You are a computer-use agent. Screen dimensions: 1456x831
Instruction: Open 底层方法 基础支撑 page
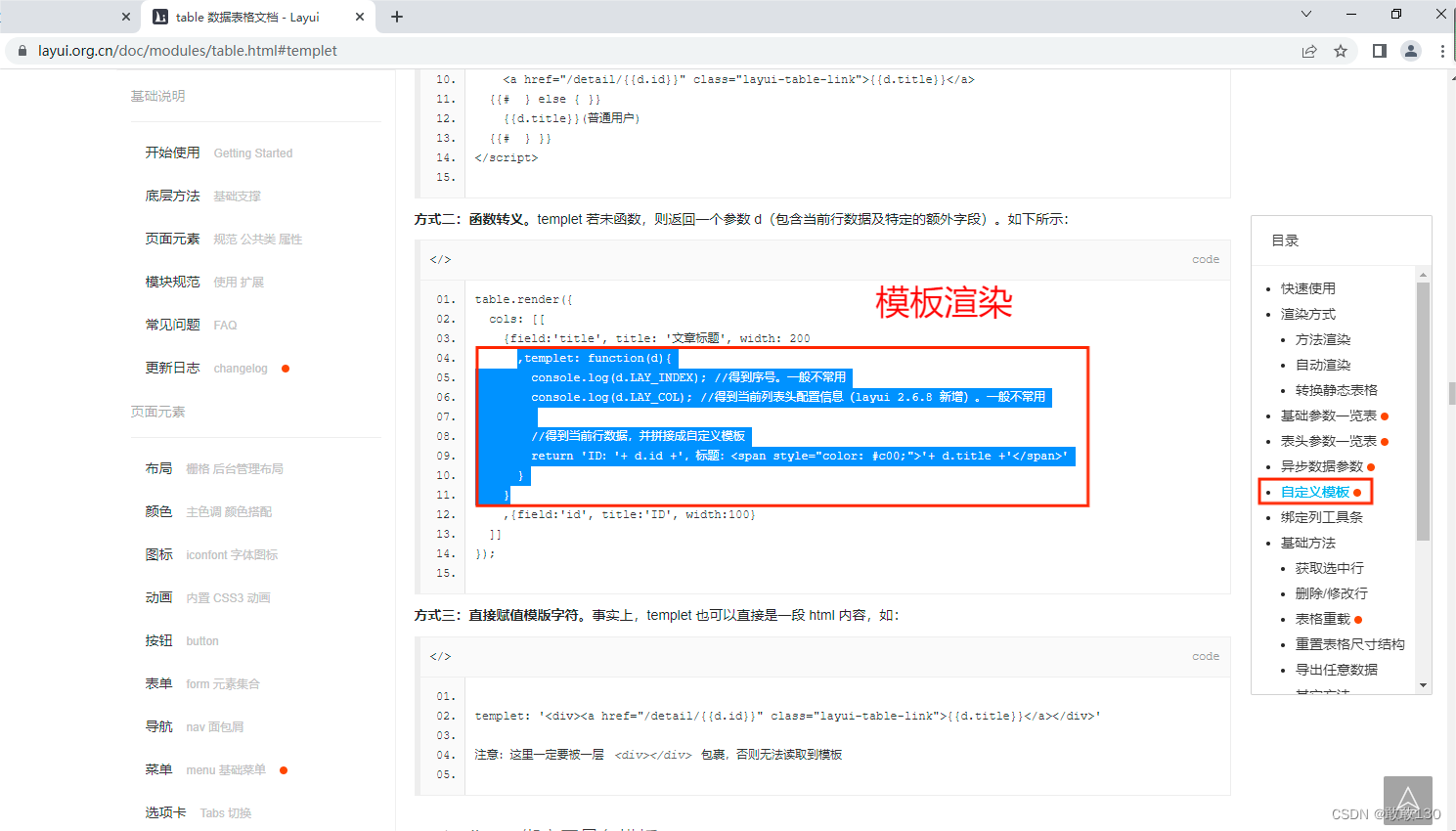point(203,196)
